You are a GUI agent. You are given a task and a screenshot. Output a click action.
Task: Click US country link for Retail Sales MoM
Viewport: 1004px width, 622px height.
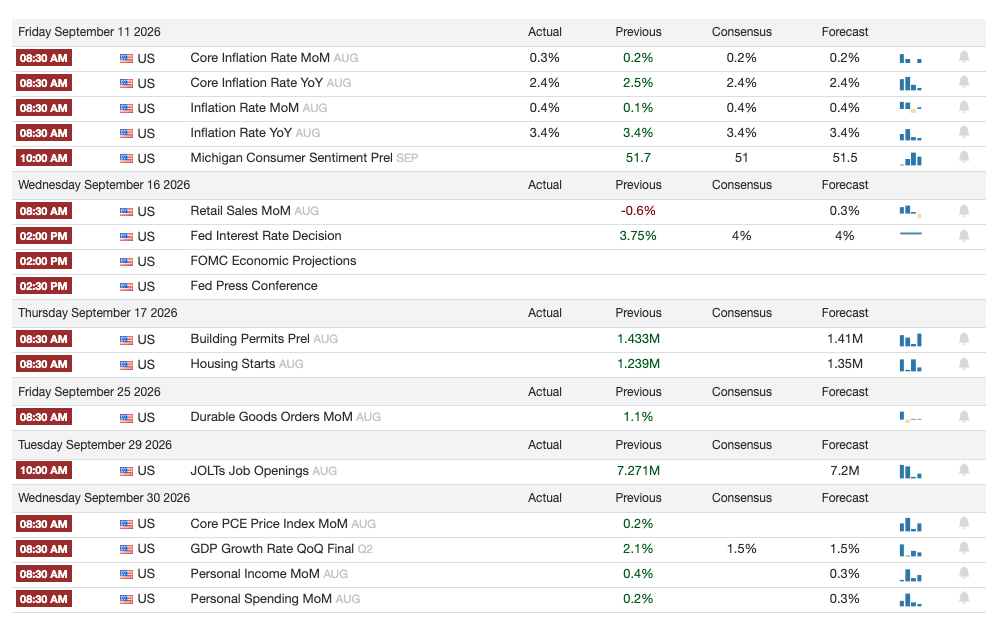(146, 211)
